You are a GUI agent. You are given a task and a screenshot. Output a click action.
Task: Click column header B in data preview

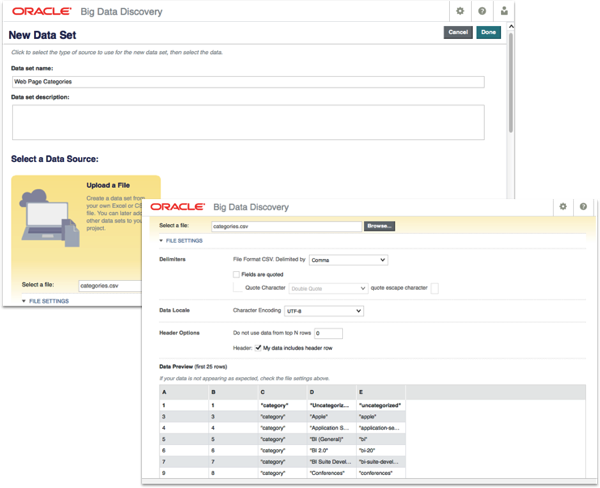(233, 392)
